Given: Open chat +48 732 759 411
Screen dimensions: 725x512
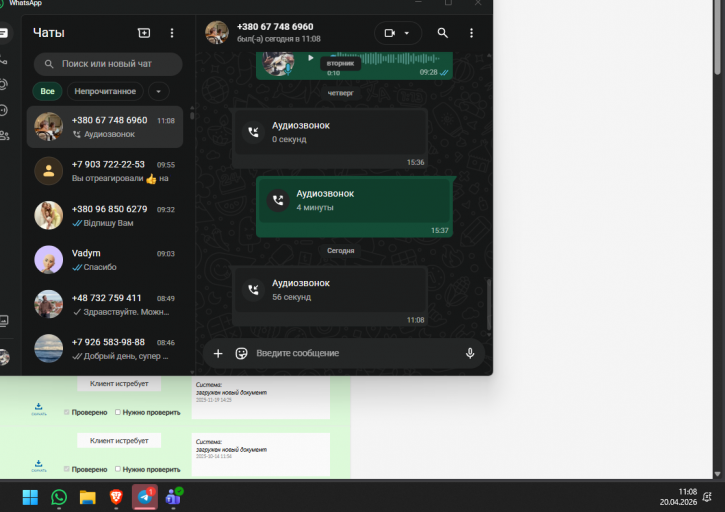Looking at the screenshot, I should point(105,304).
